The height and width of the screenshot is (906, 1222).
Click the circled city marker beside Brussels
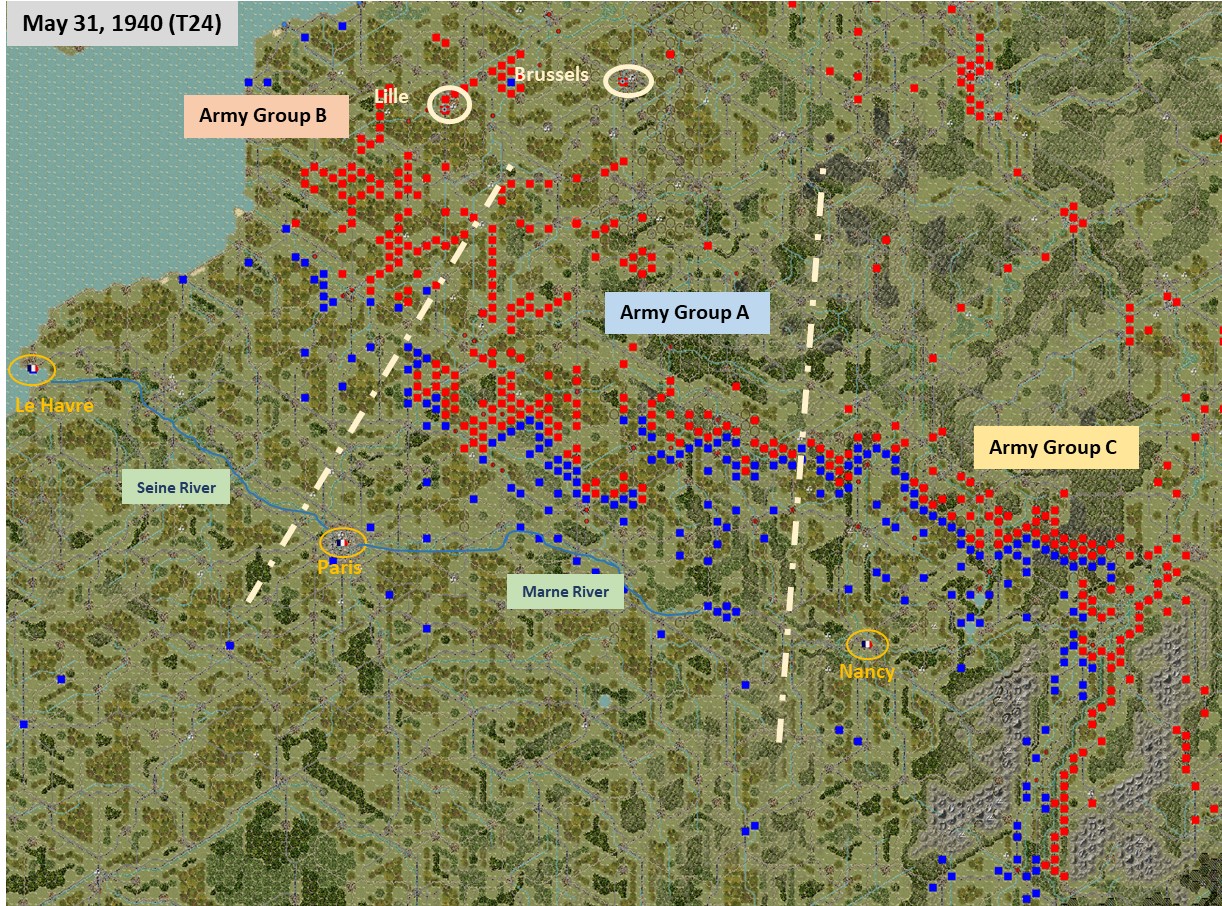628,81
